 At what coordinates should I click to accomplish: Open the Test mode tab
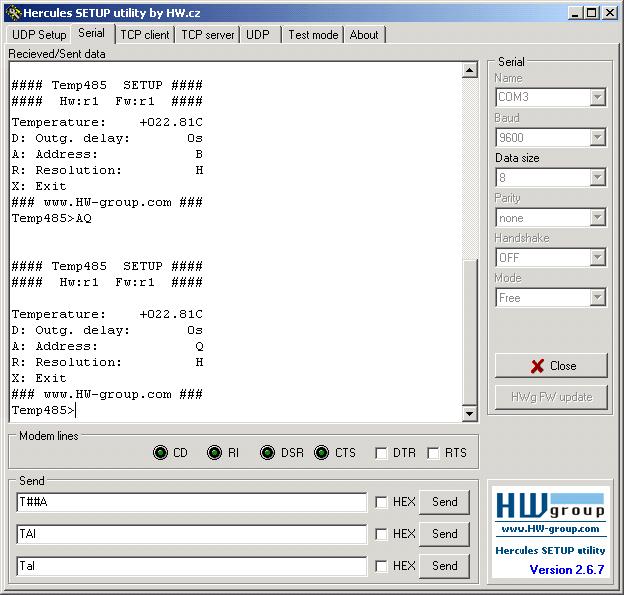(x=313, y=35)
